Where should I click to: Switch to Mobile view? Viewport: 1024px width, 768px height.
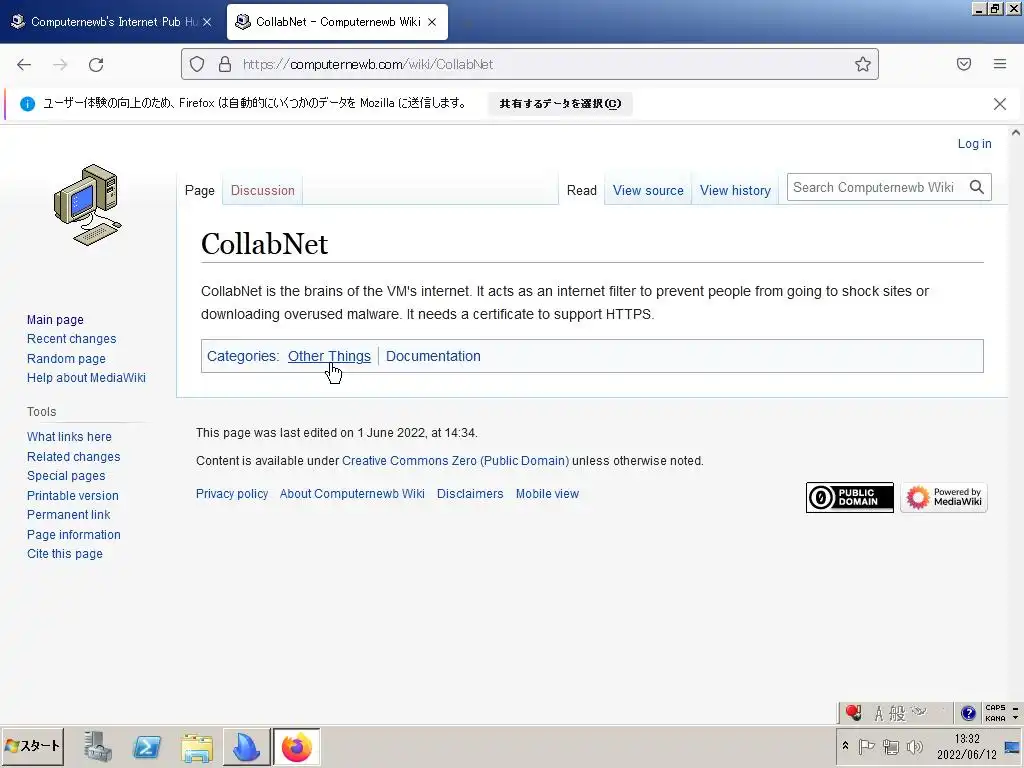click(x=547, y=494)
